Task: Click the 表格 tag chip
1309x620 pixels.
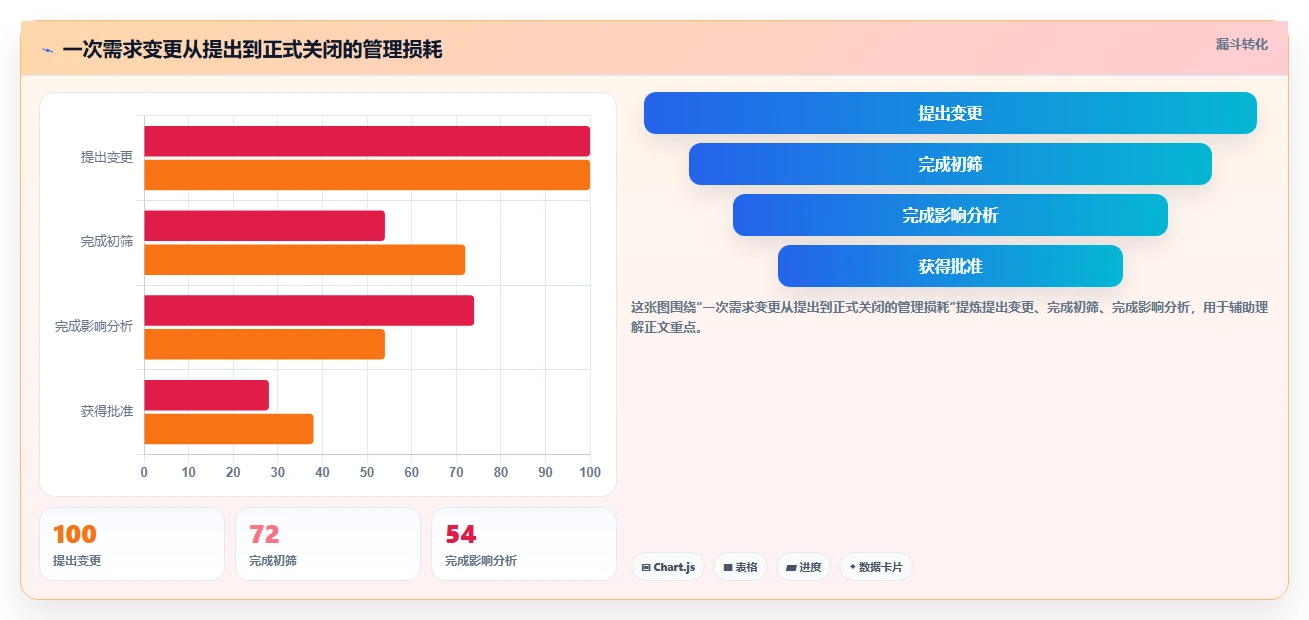Action: coord(740,567)
